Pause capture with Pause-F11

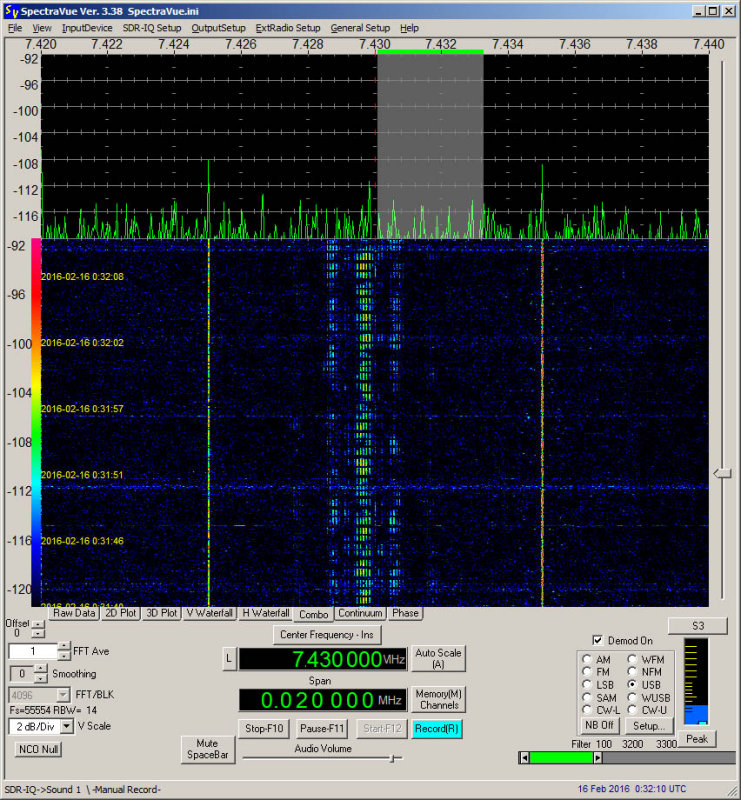(x=322, y=729)
